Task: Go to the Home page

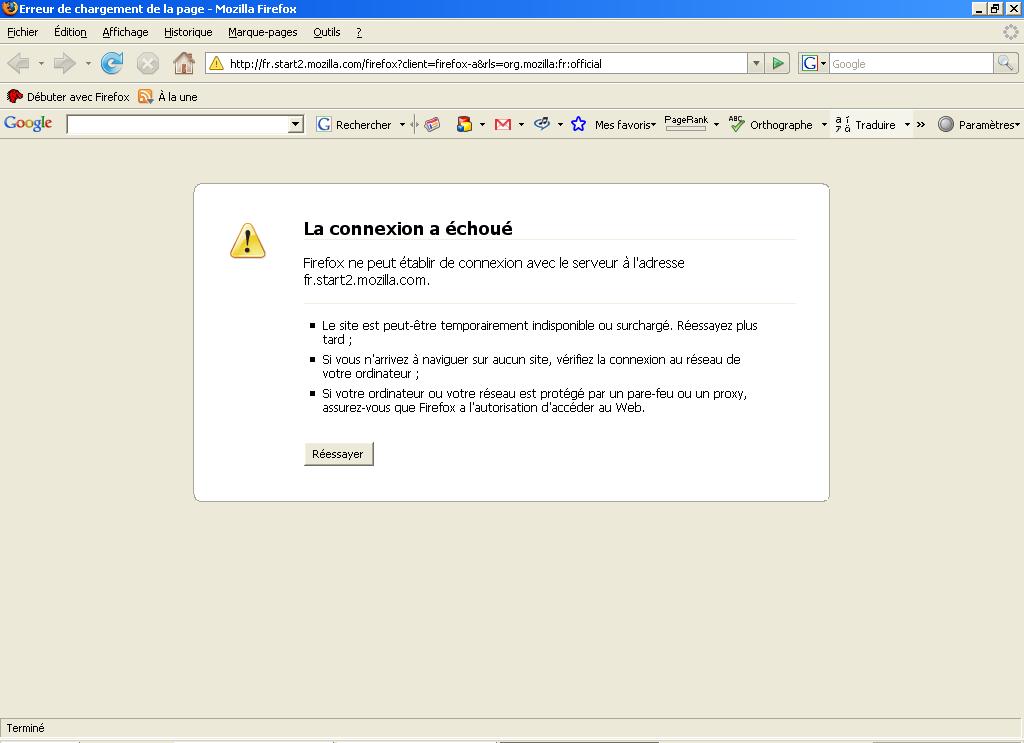Action: point(184,63)
